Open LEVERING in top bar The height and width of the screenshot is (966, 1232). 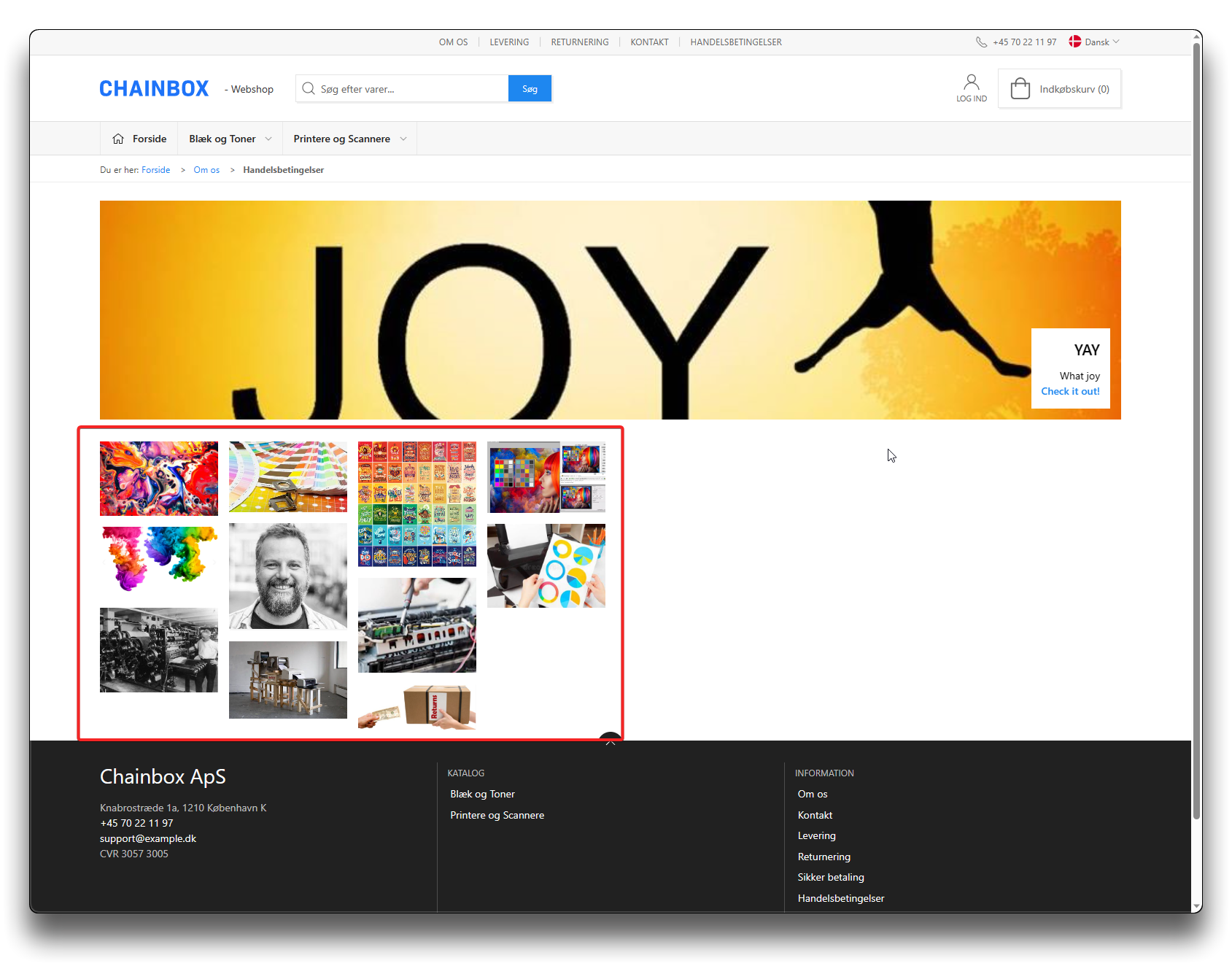[x=509, y=42]
